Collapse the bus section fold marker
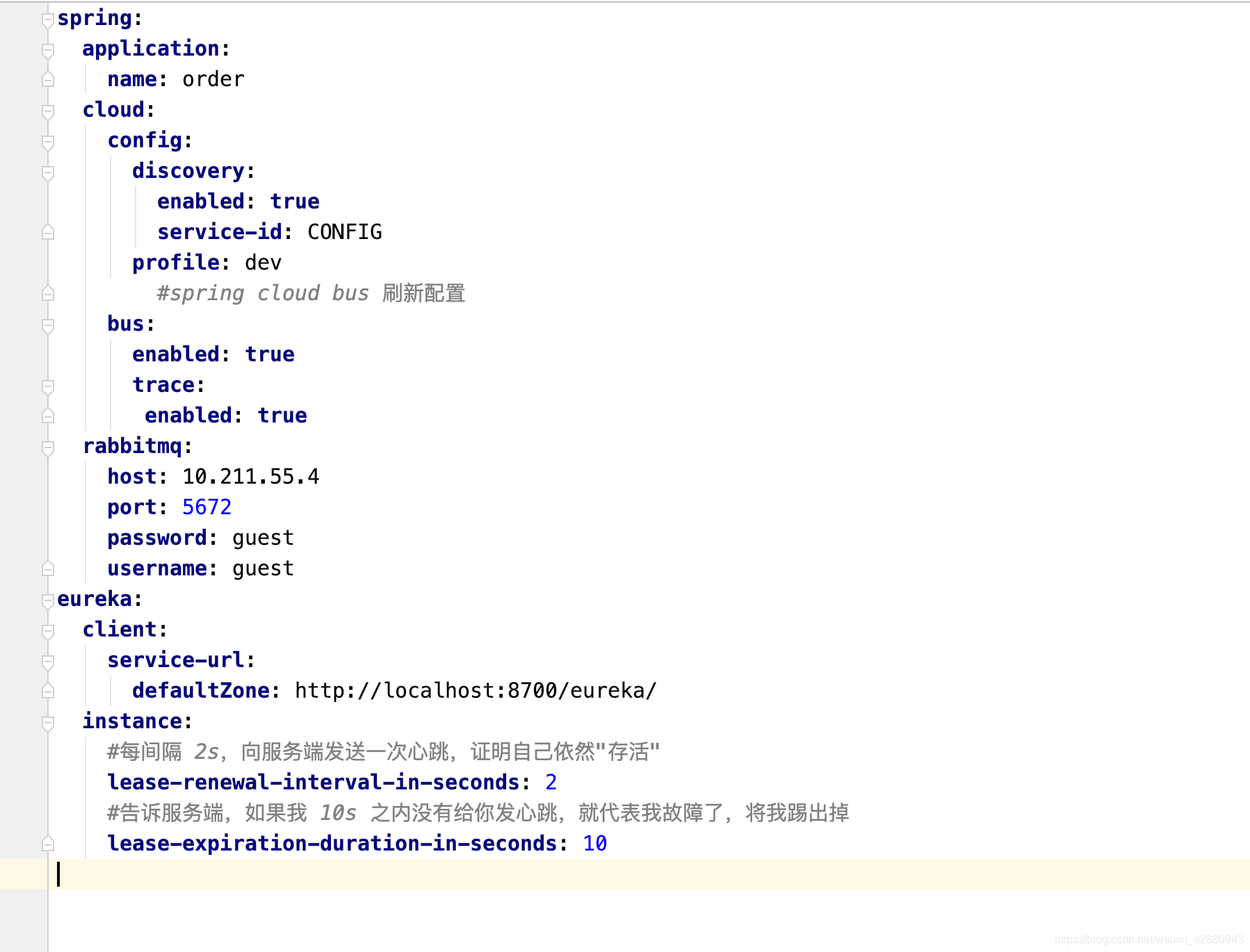The height and width of the screenshot is (952, 1250). [x=48, y=325]
